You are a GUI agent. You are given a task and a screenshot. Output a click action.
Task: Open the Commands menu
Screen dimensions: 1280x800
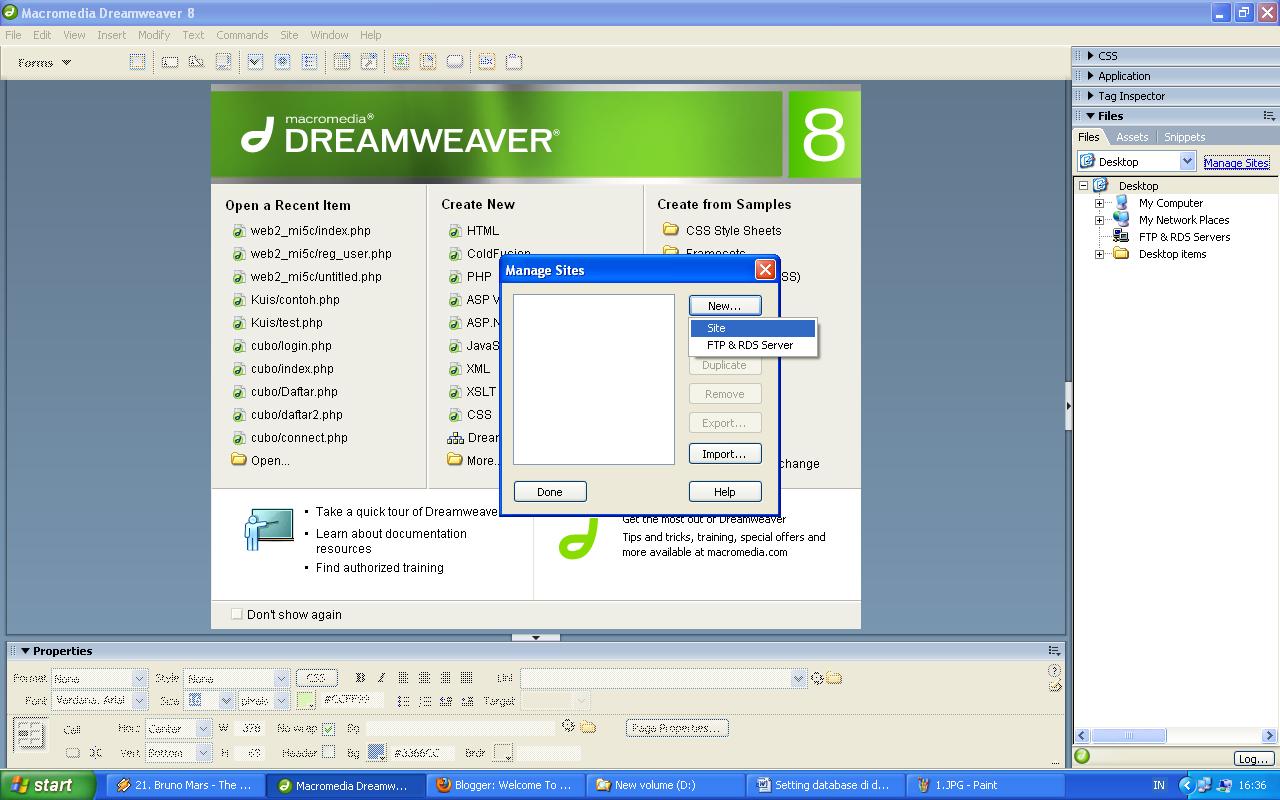242,35
